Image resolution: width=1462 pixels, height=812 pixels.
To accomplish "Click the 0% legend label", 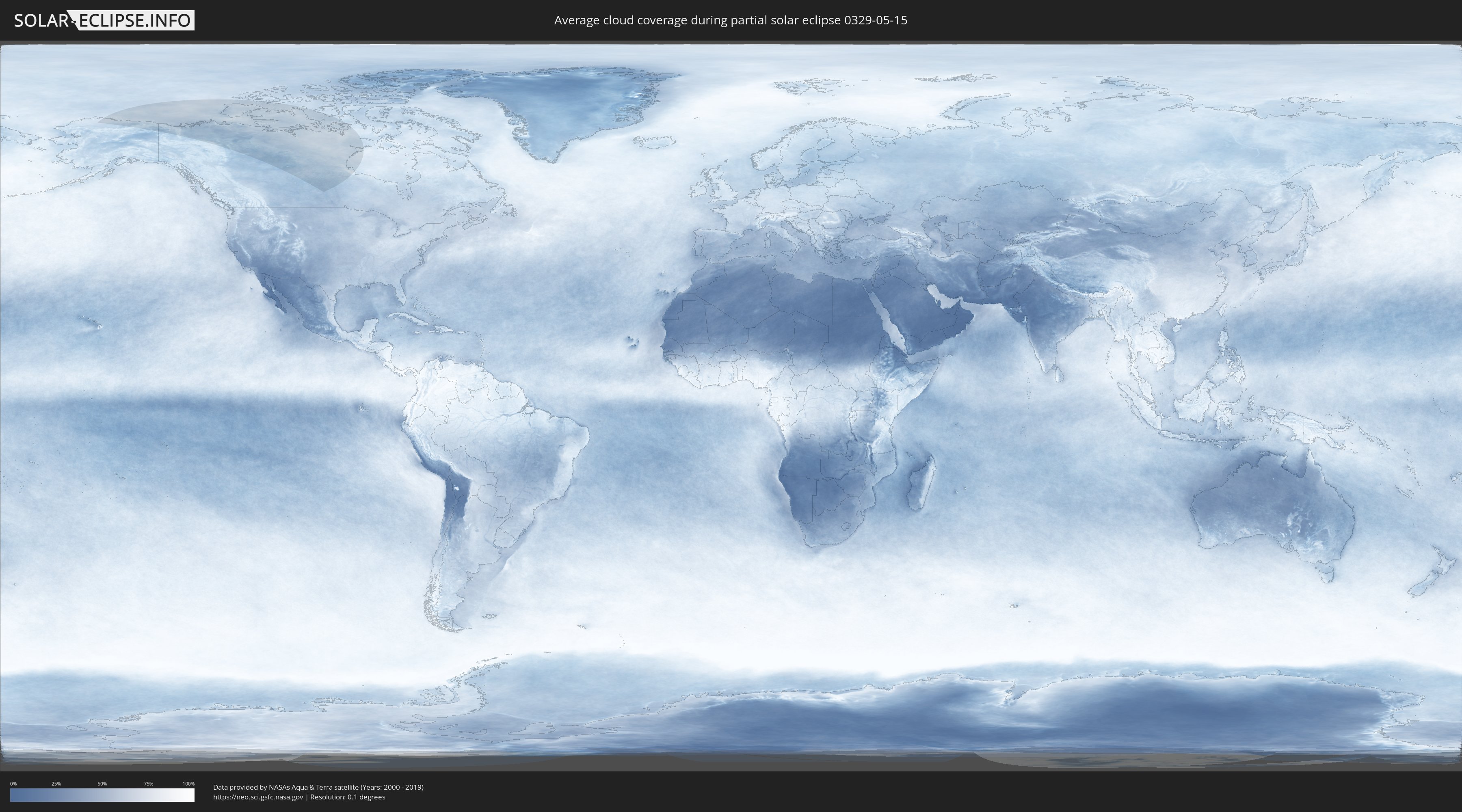I will pos(13,784).
